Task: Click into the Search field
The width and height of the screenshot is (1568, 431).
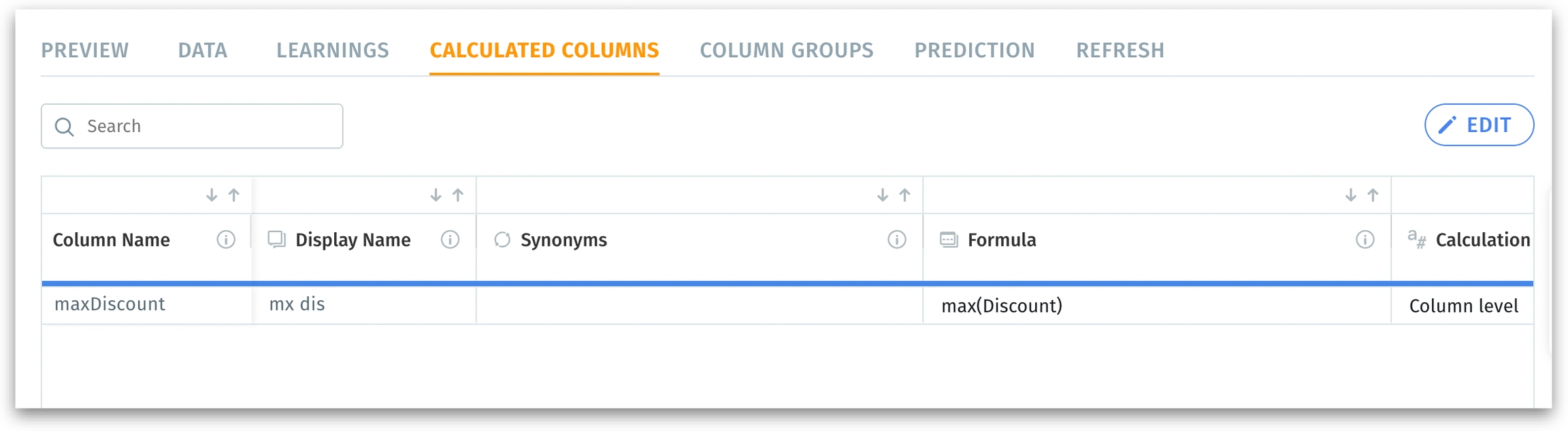Action: point(204,126)
